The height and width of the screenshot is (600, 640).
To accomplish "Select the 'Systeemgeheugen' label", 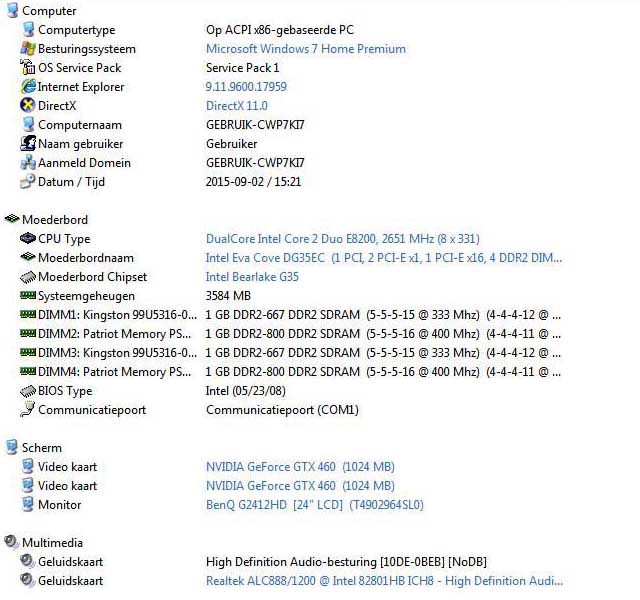I will click(86, 296).
